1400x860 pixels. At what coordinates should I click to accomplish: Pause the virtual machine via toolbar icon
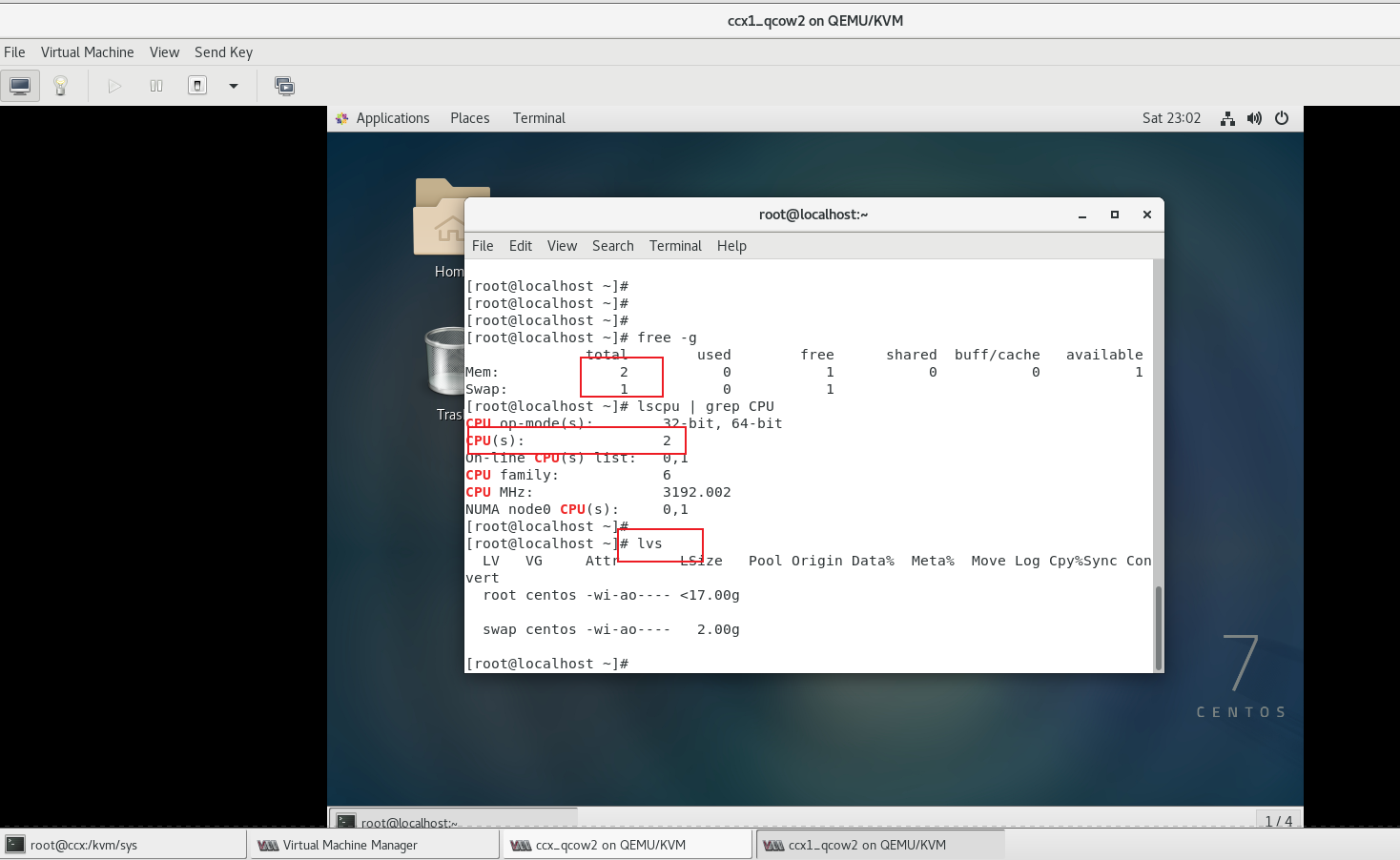(154, 85)
